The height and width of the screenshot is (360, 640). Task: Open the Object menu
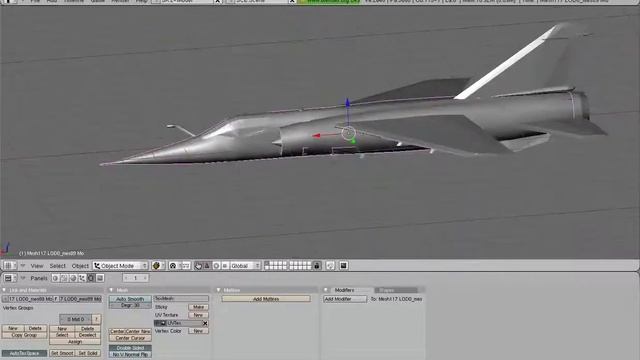(80, 266)
